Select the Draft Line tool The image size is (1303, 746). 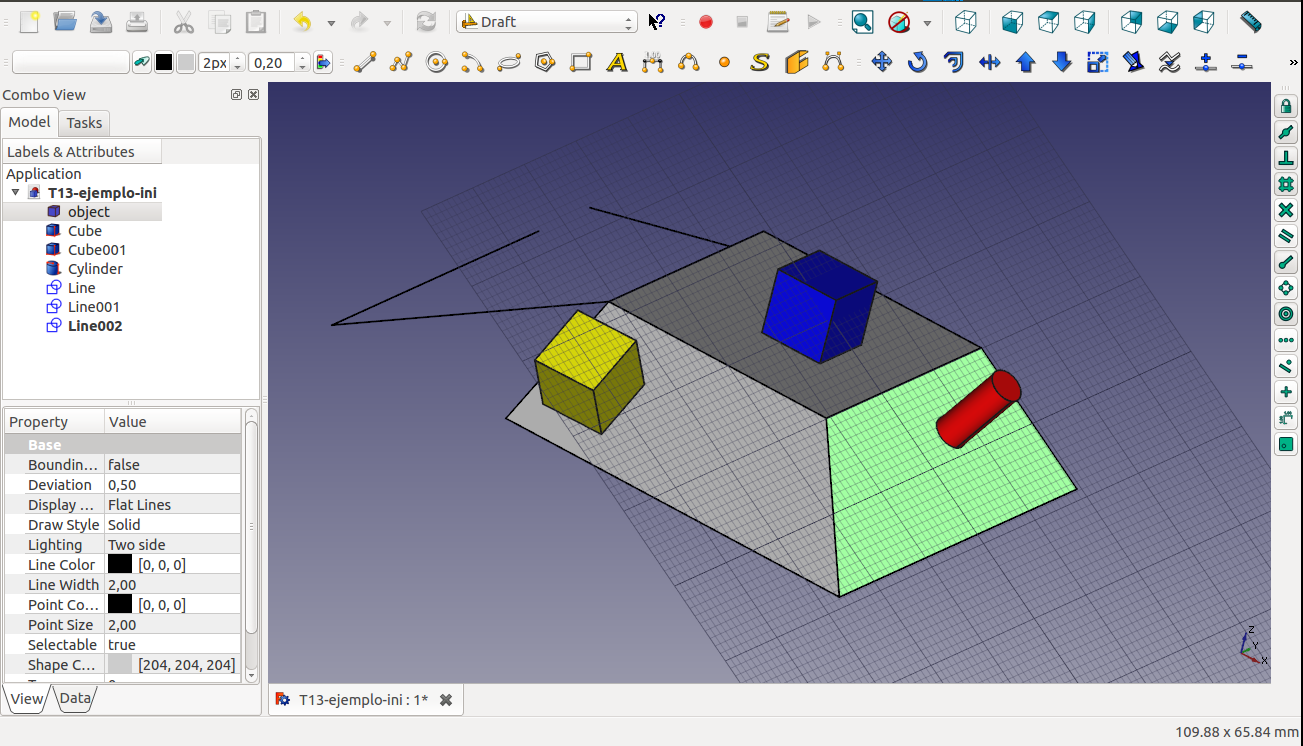365,63
